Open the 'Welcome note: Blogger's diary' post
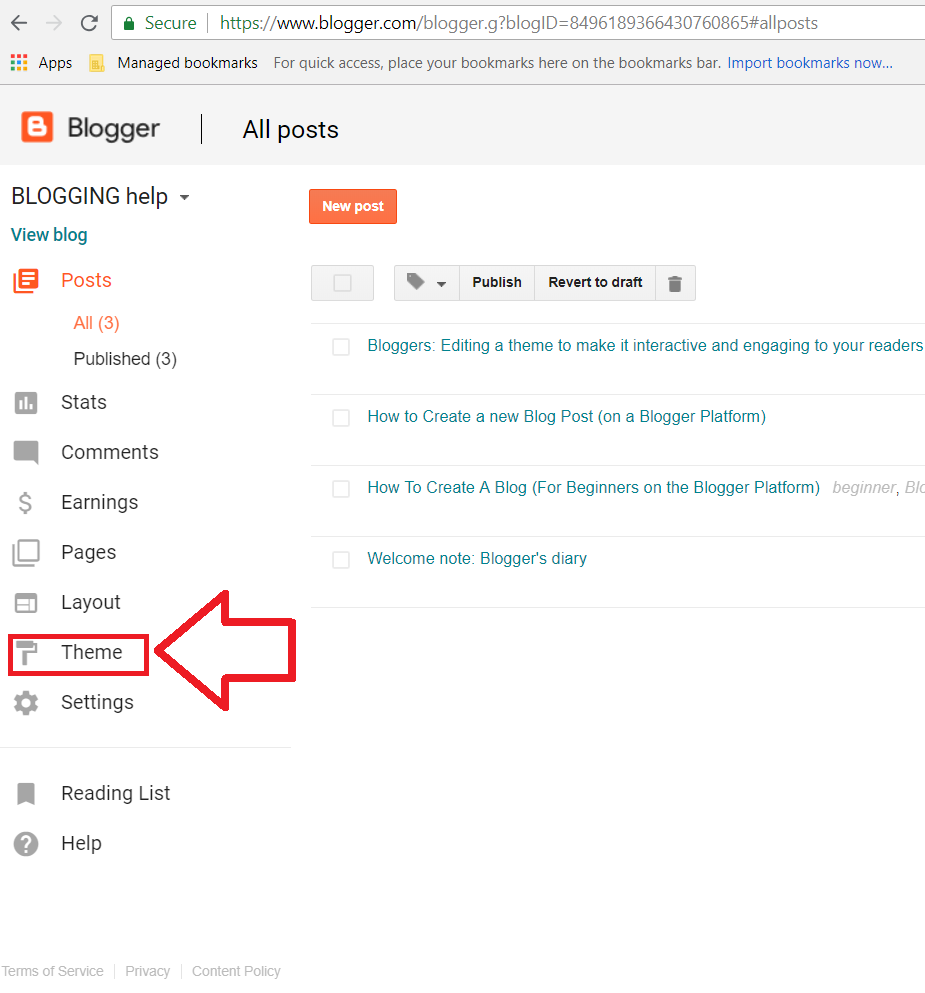 (x=477, y=559)
